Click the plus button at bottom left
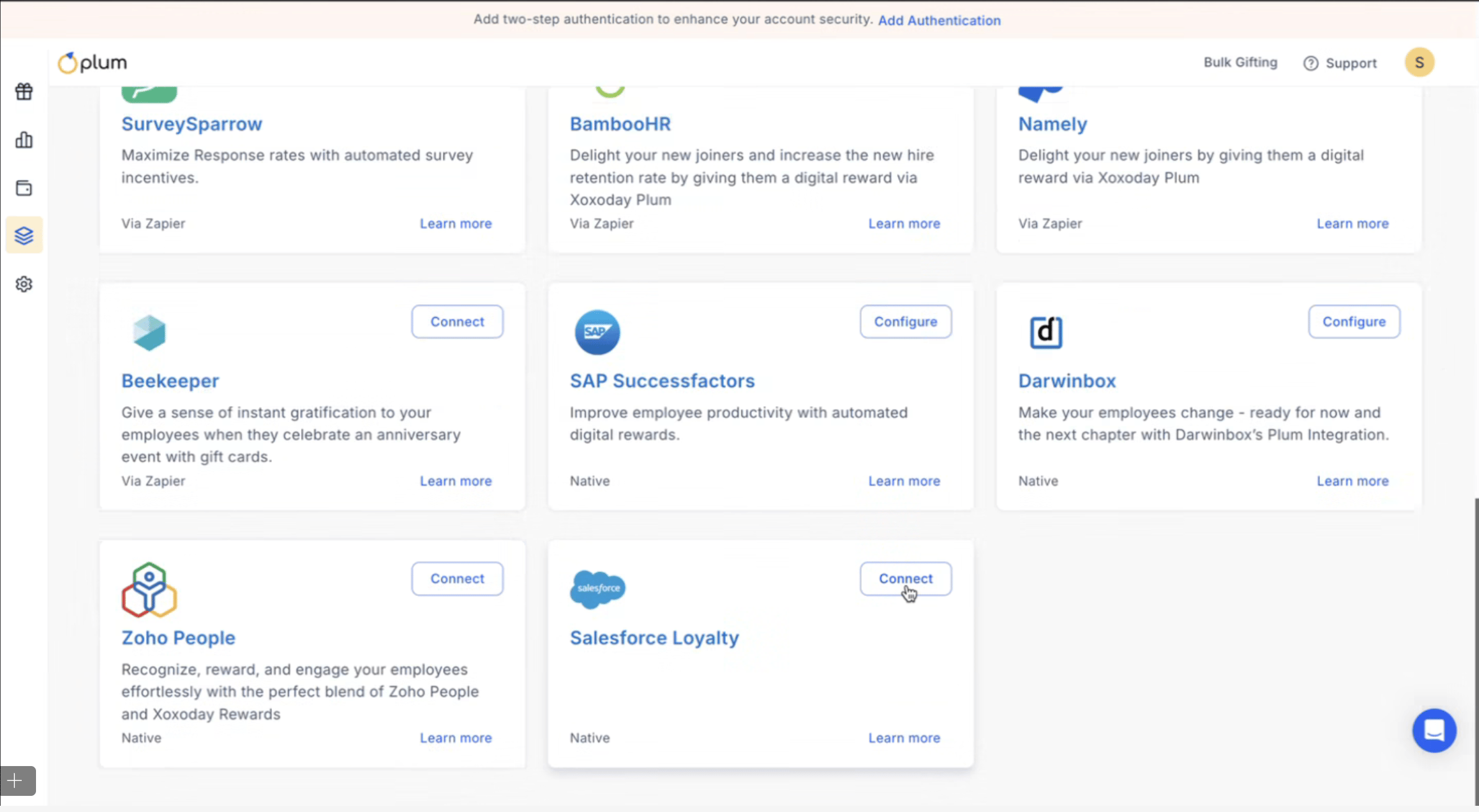Screen dimensions: 1479x812 [17, 780]
